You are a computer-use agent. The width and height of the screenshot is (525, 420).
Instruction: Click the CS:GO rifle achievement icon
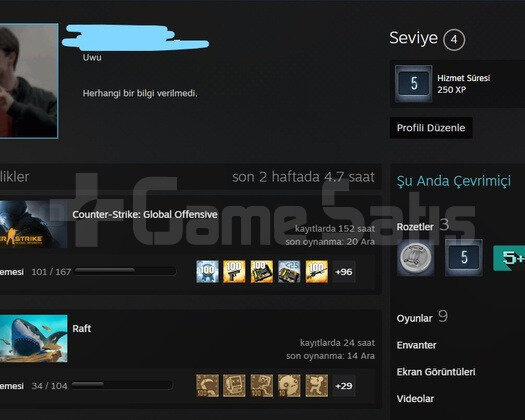(x=317, y=272)
